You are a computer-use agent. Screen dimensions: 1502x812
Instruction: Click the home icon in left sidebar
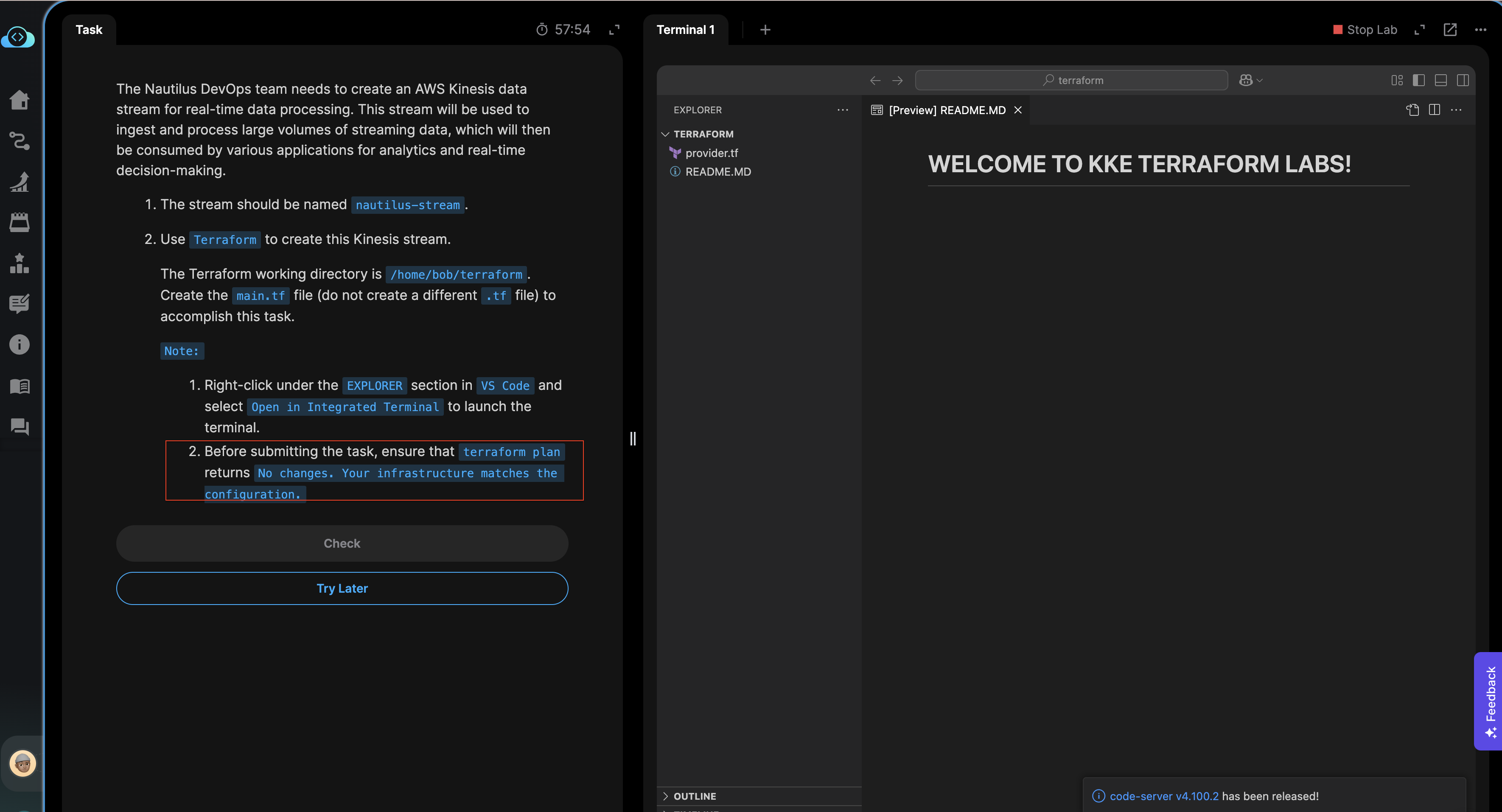point(19,100)
